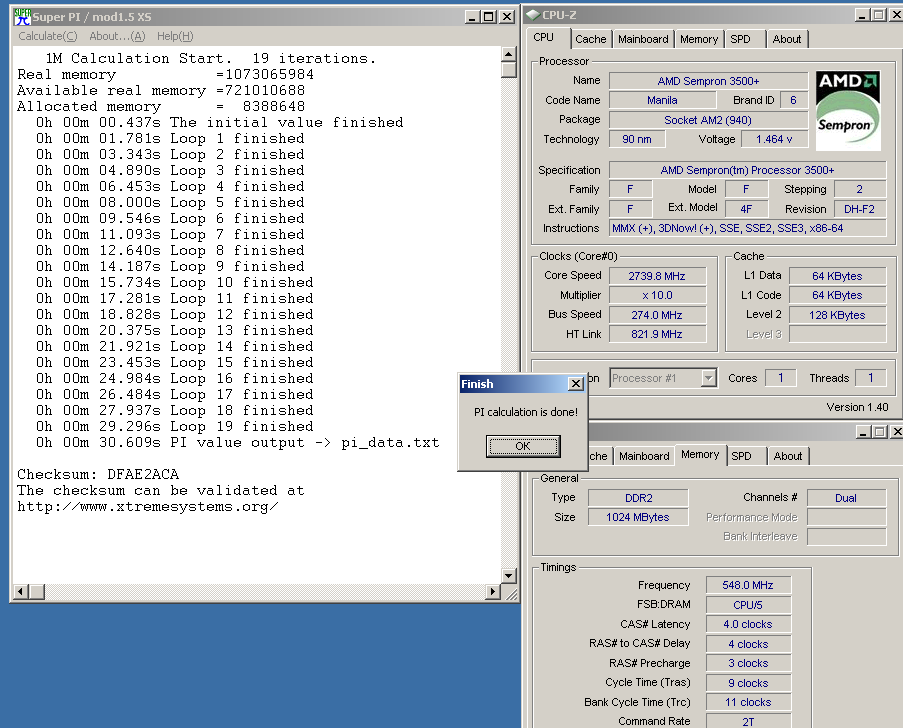Click memory Frequency value 548.0 MHz
The height and width of the screenshot is (728, 903).
click(x=748, y=585)
